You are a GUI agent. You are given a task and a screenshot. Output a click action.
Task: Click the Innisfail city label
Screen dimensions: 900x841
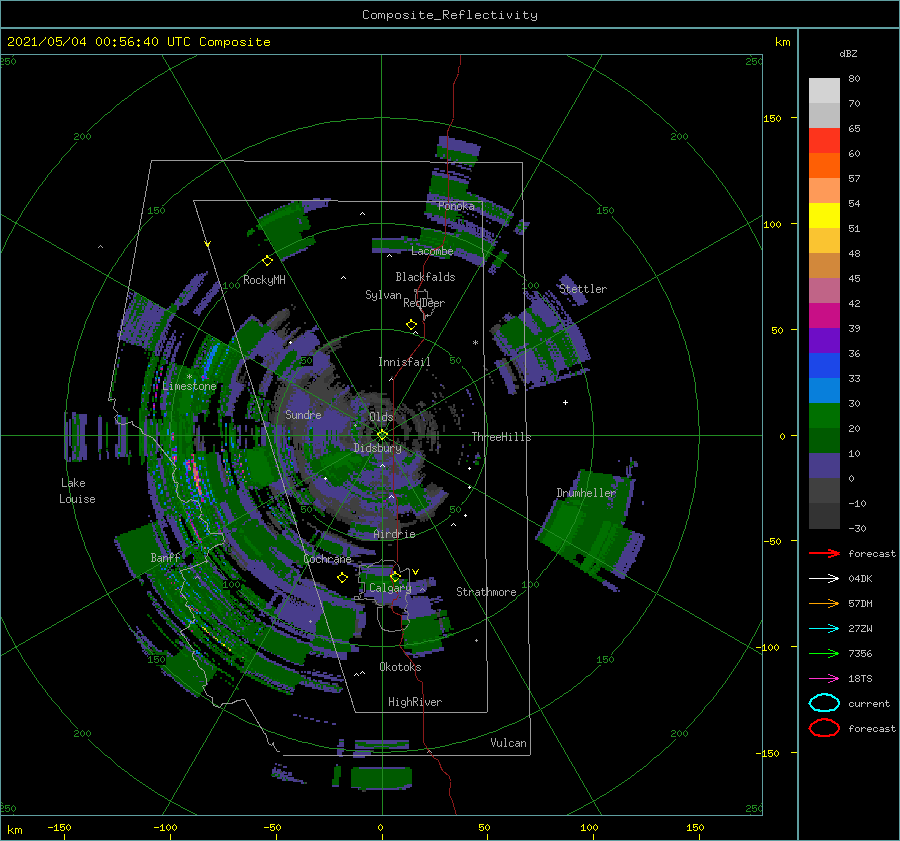(404, 362)
